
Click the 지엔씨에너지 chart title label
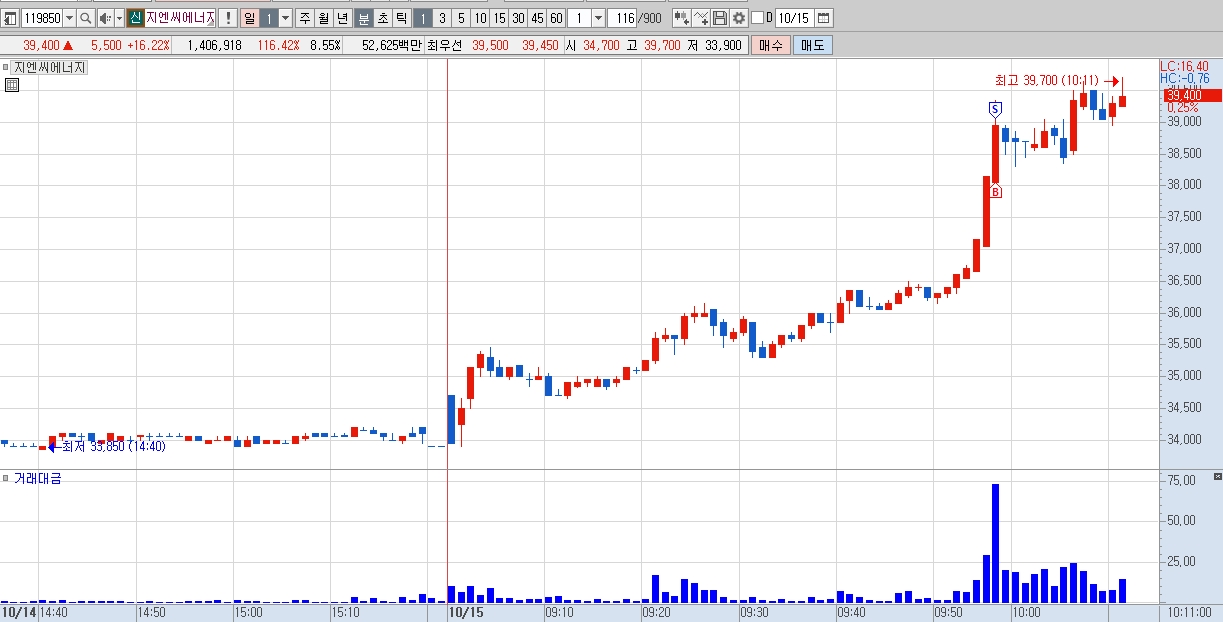pyautogui.click(x=50, y=67)
